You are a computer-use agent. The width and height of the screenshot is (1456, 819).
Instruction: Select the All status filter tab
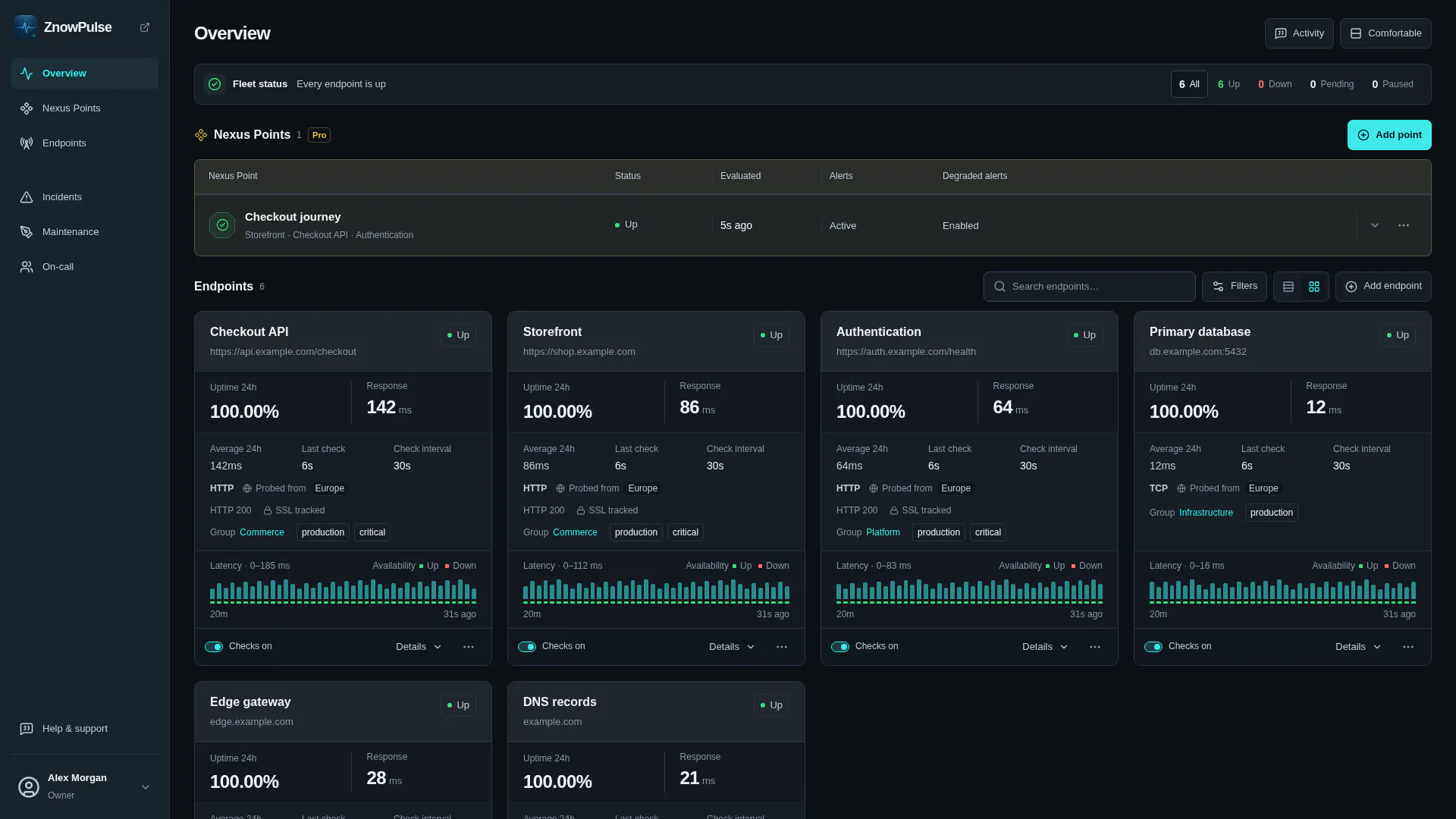pos(1189,84)
